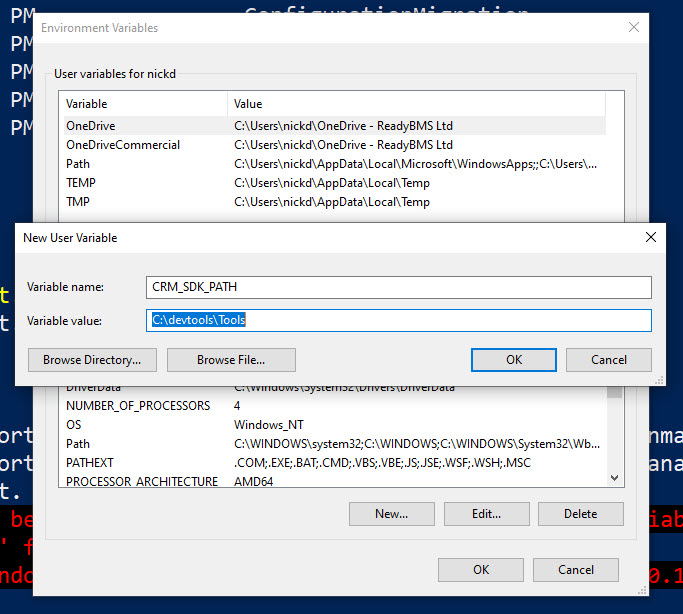683x614 pixels.
Task: Close the Environment Variables window
Action: pos(631,28)
